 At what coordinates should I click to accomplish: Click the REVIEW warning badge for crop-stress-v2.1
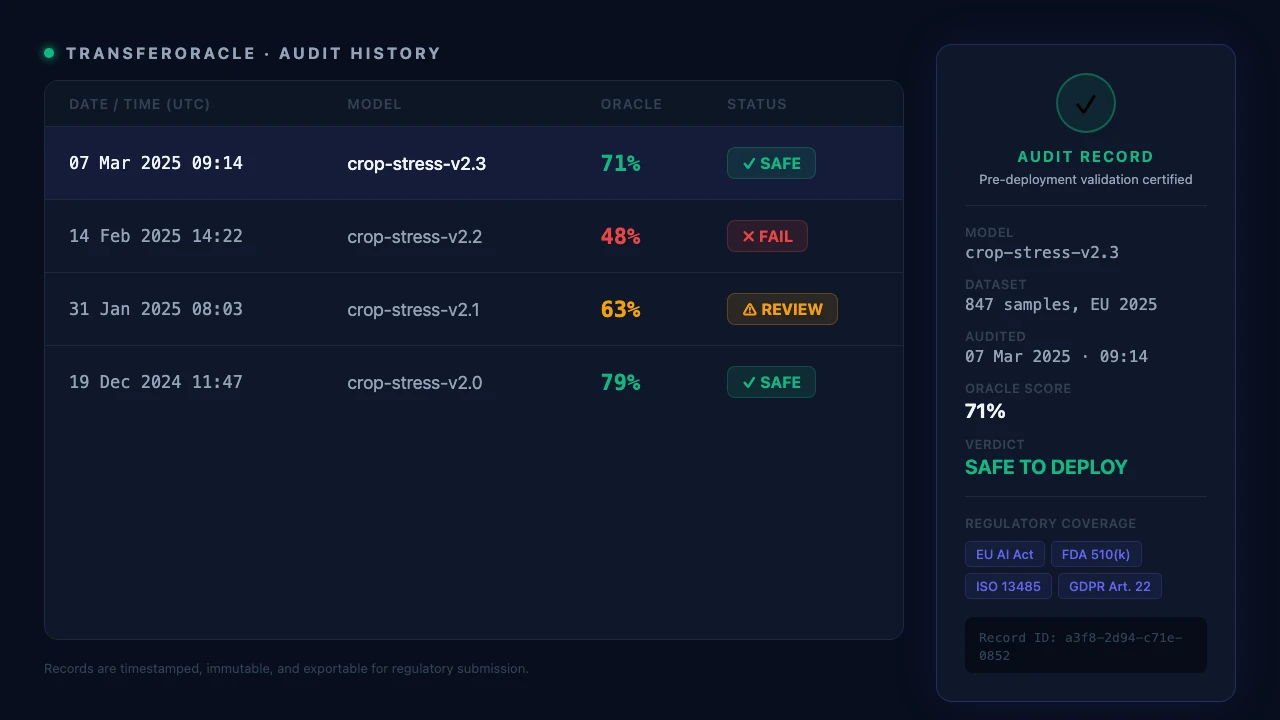(782, 309)
